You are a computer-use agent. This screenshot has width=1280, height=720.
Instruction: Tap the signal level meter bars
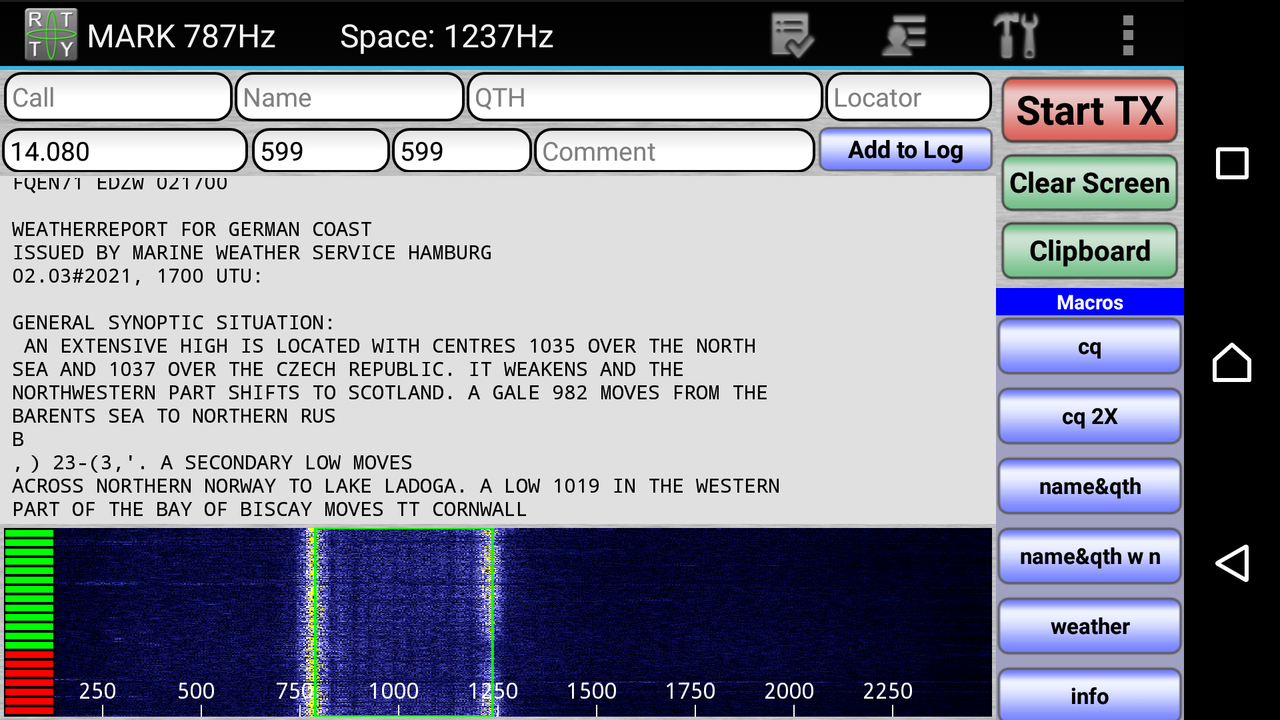(x=29, y=622)
